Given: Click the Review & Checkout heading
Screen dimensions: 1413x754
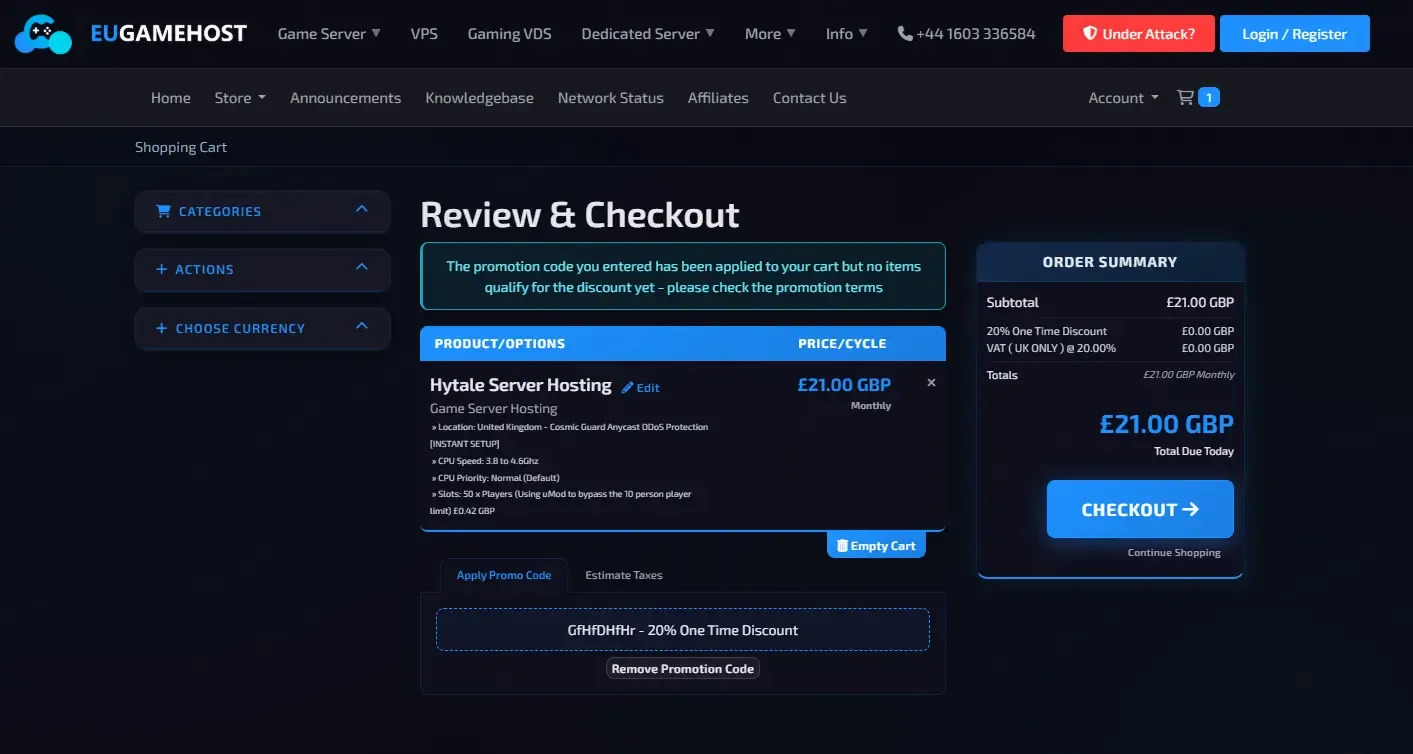Looking at the screenshot, I should click(580, 215).
